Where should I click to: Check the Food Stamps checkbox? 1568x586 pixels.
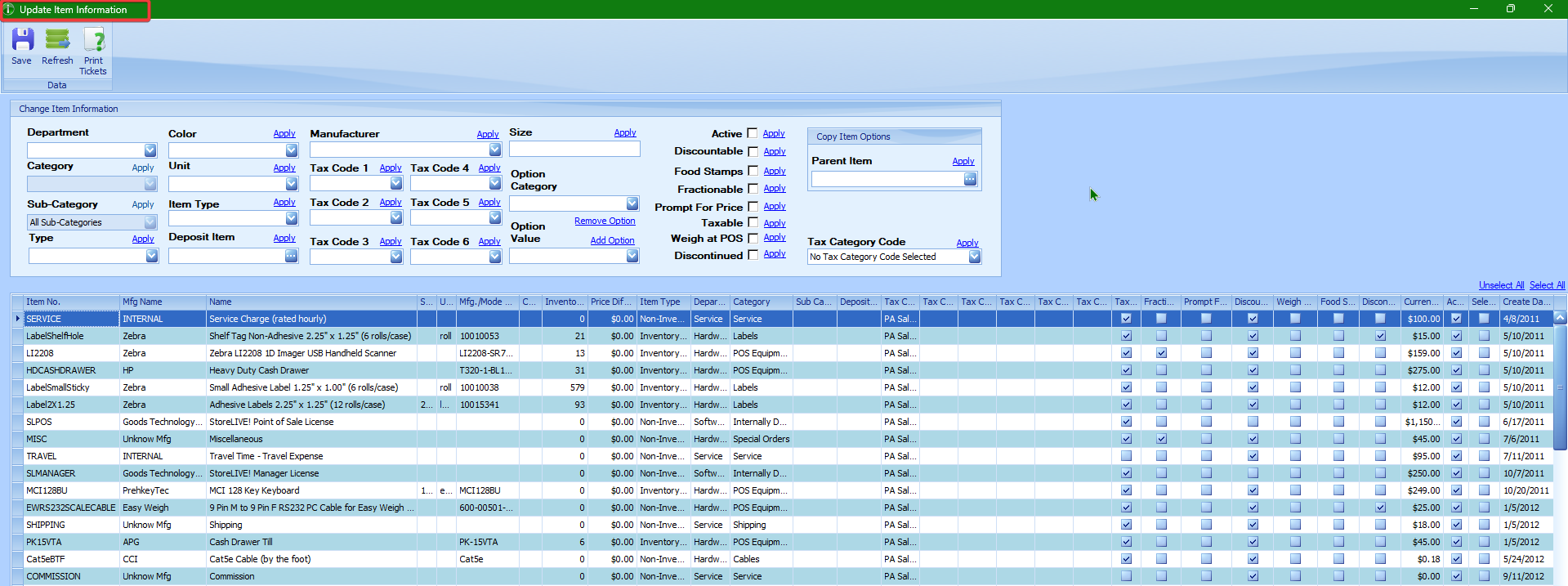[753, 171]
